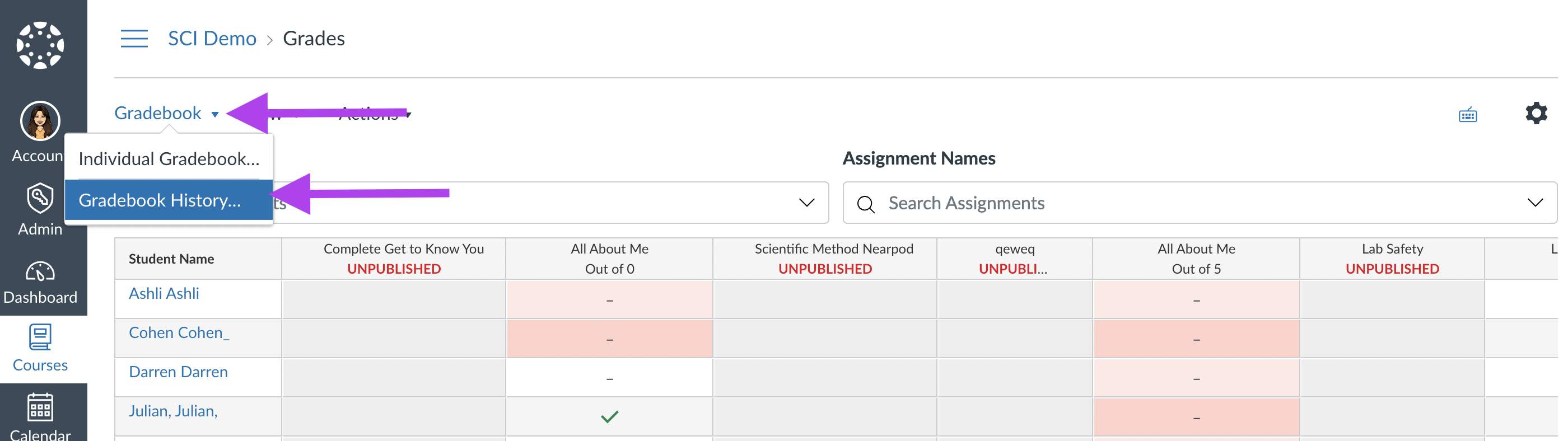Select Cohen's All About Me Out of 0 cell
This screenshot has height=441, width=1568.
(x=609, y=338)
